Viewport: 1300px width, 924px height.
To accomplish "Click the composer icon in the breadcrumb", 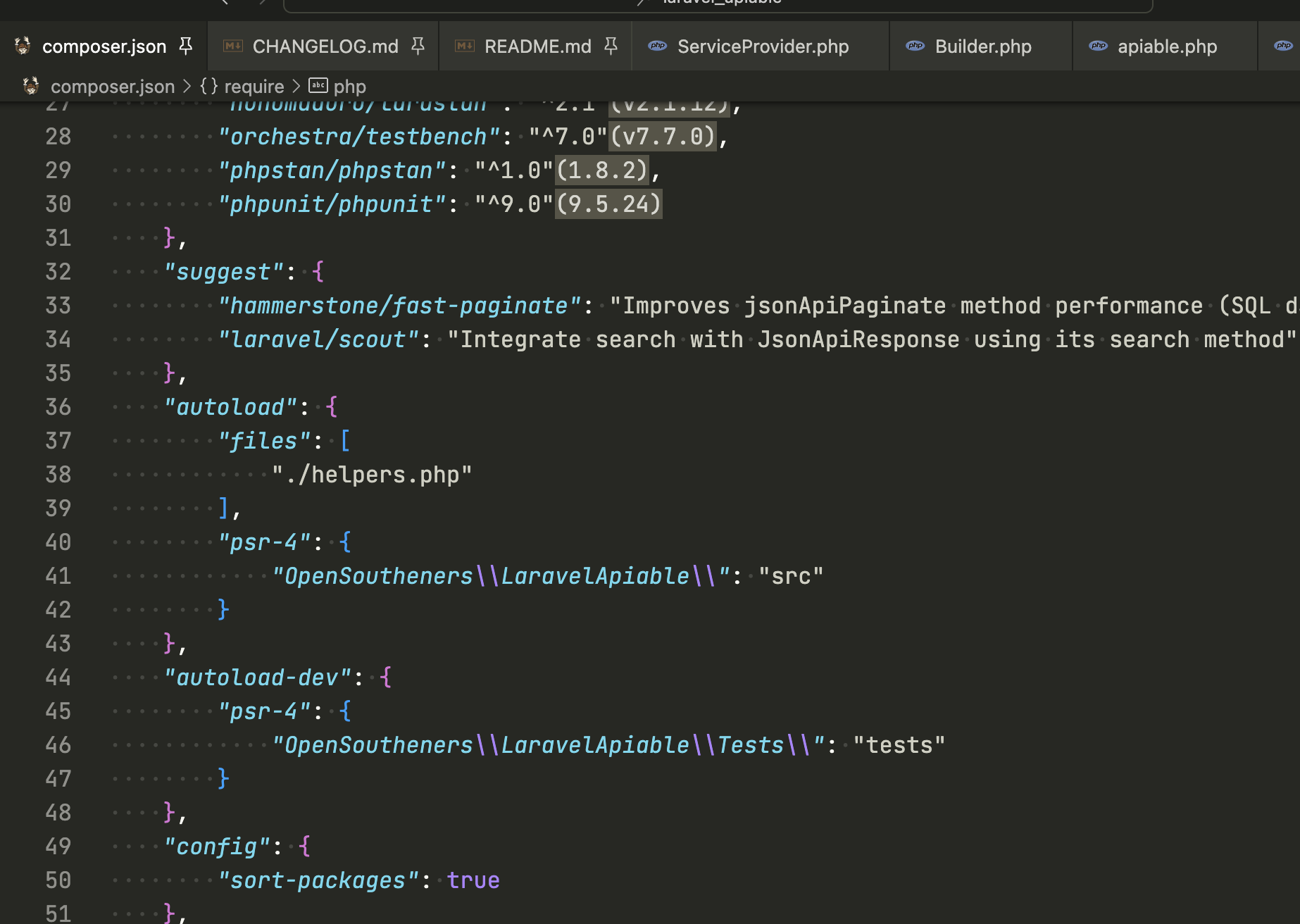I will [31, 87].
